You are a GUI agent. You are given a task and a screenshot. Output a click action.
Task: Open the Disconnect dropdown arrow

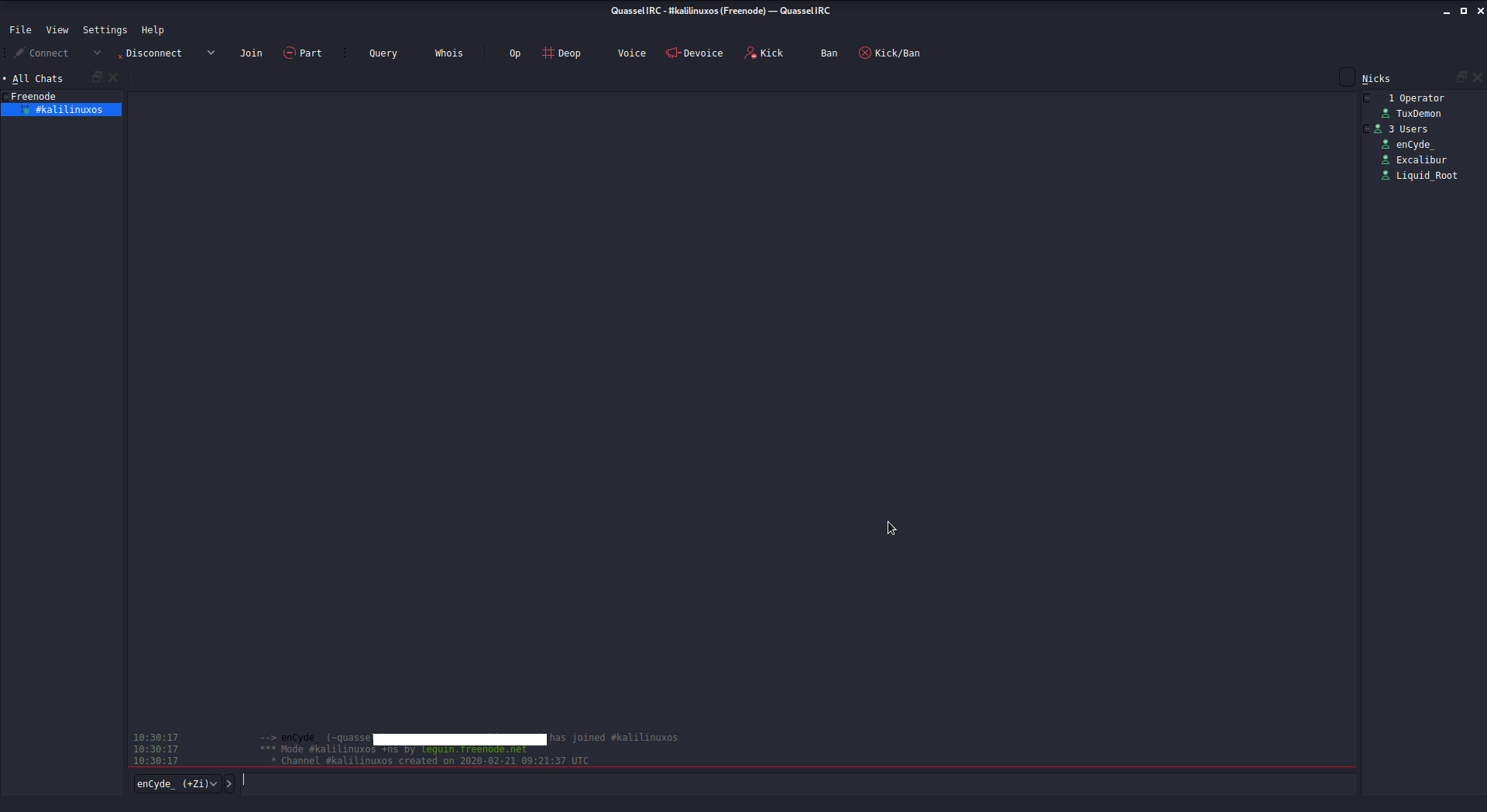[211, 53]
